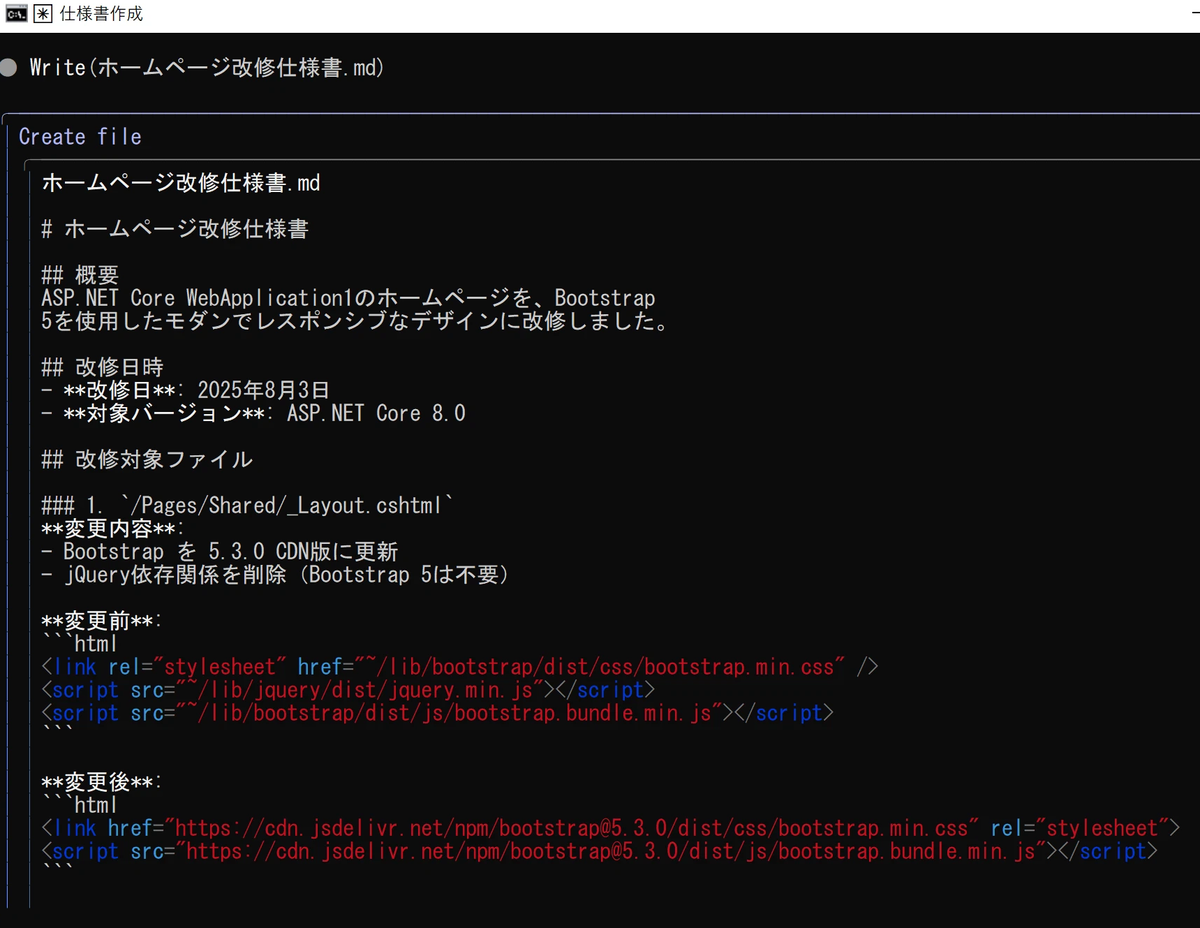This screenshot has width=1200, height=928.
Task: Click the window title 仕様書作成
Action: coord(101,14)
